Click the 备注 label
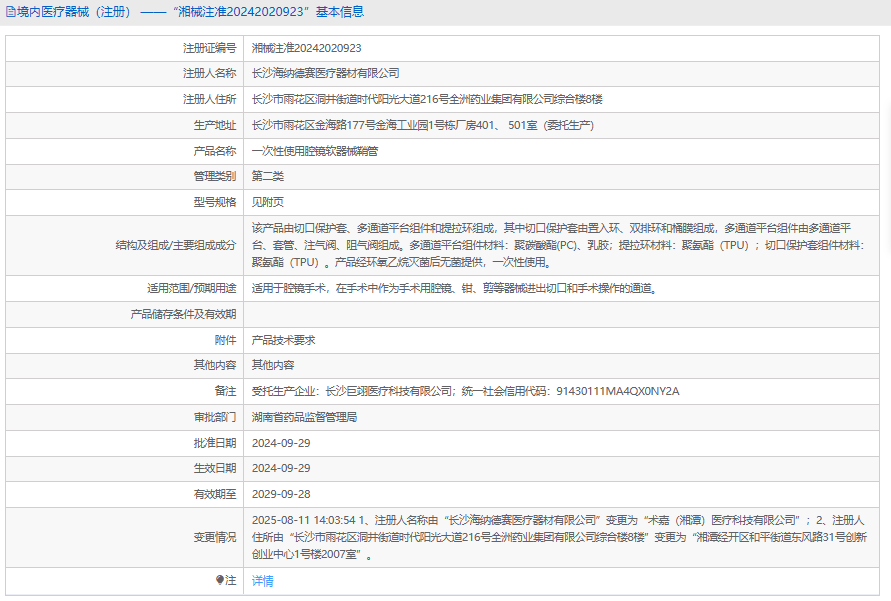Screen dimensions: 891x601 [225, 391]
